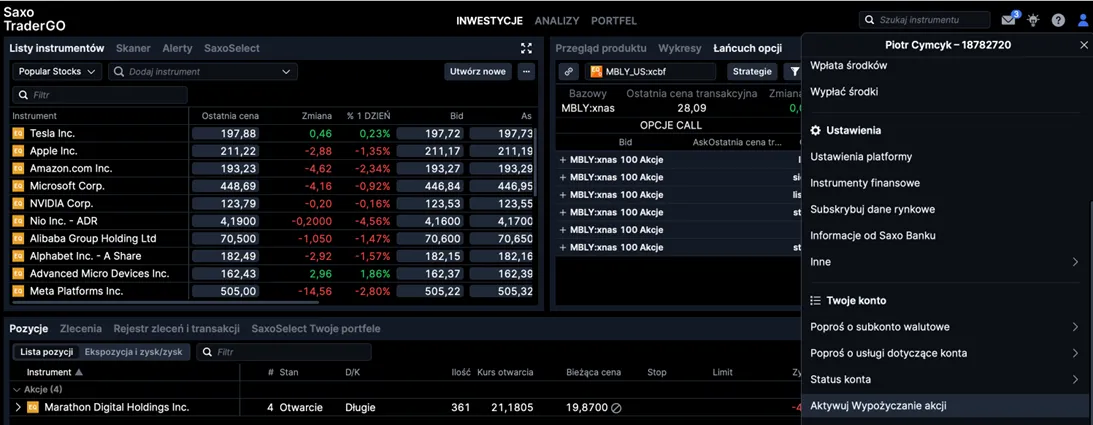This screenshot has height=425, width=1093.
Task: Click the Ustawienia gear icon
Action: pos(816,130)
